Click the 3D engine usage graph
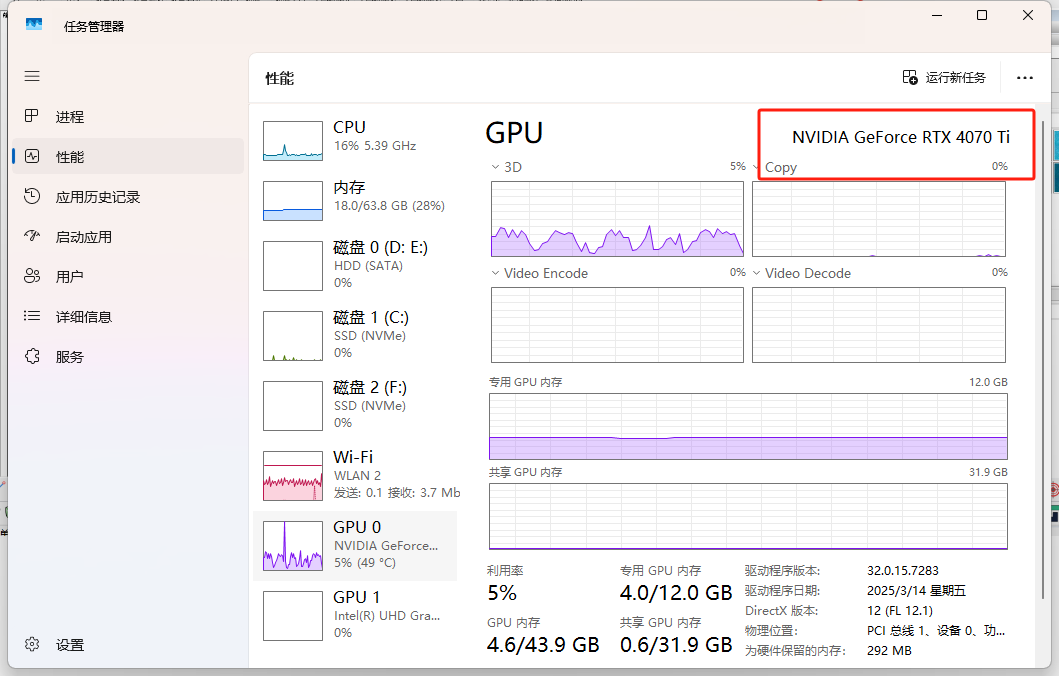The height and width of the screenshot is (676, 1059). click(x=617, y=219)
